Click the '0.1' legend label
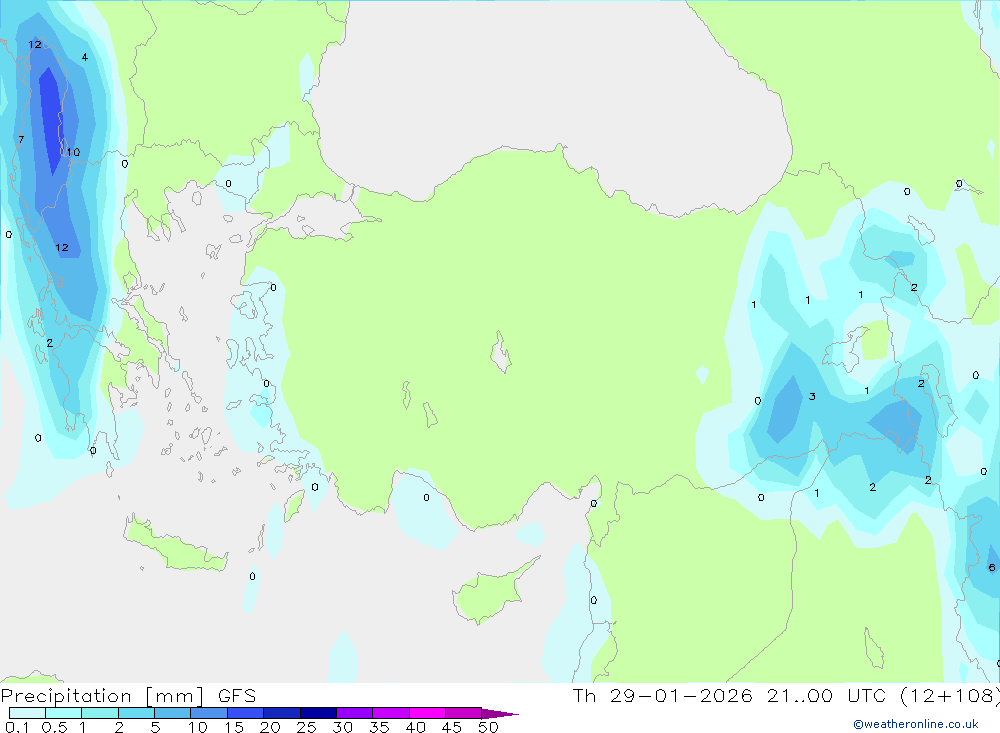 click(17, 727)
